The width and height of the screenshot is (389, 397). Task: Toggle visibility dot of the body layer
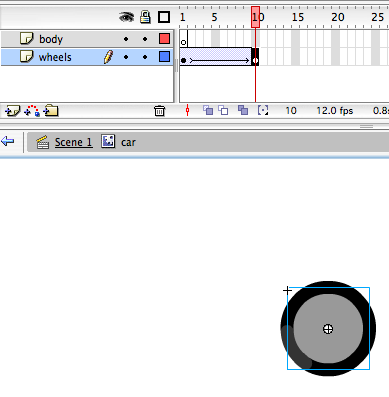pos(126,39)
